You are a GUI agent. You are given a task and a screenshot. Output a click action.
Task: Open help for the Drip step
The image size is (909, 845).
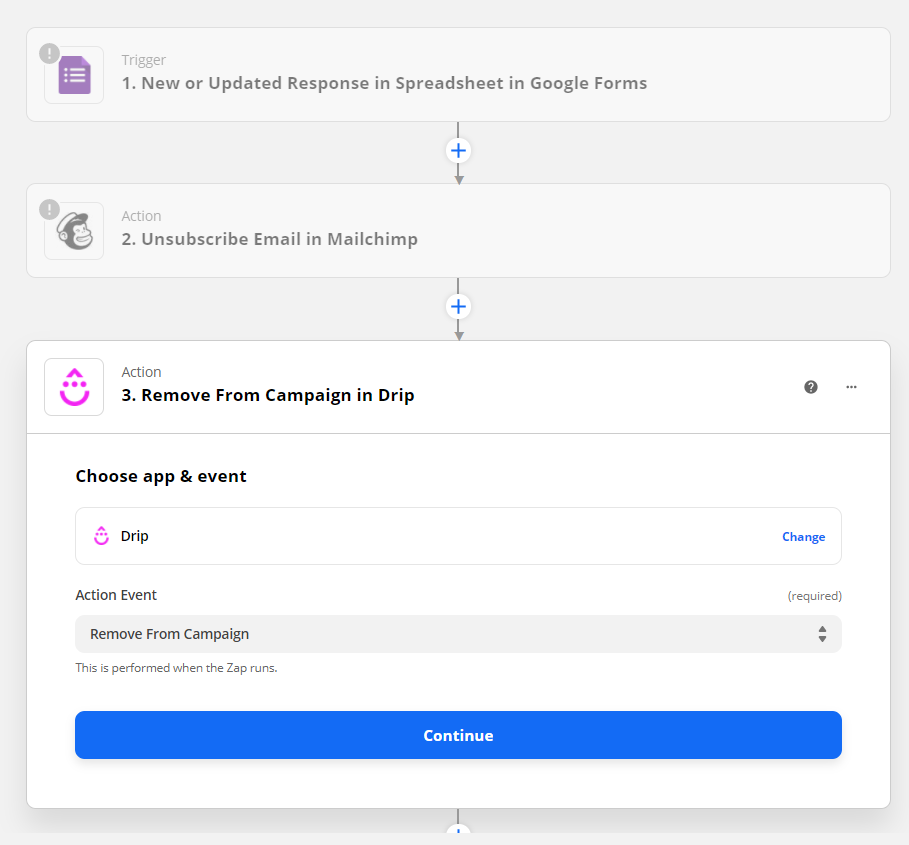pyautogui.click(x=810, y=387)
